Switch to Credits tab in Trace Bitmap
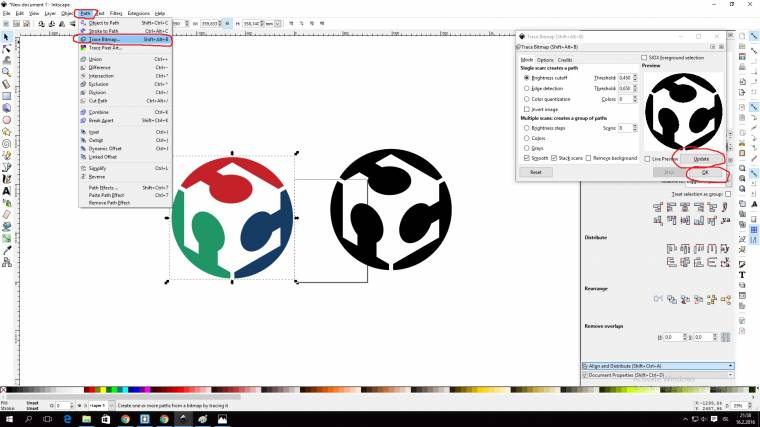 click(x=565, y=60)
